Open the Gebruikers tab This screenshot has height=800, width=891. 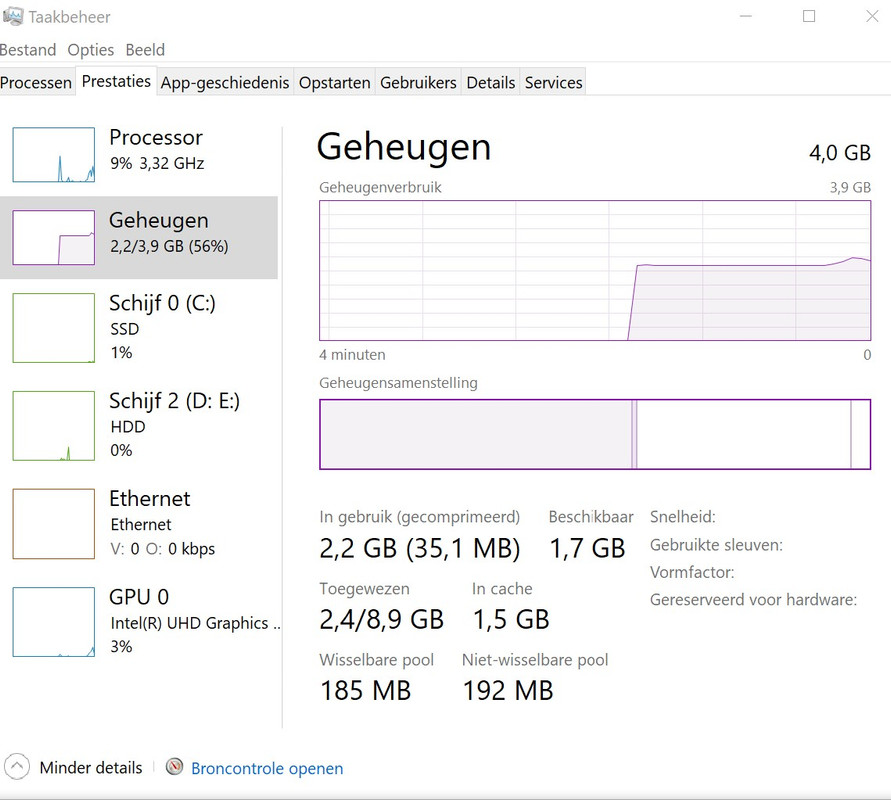[418, 83]
